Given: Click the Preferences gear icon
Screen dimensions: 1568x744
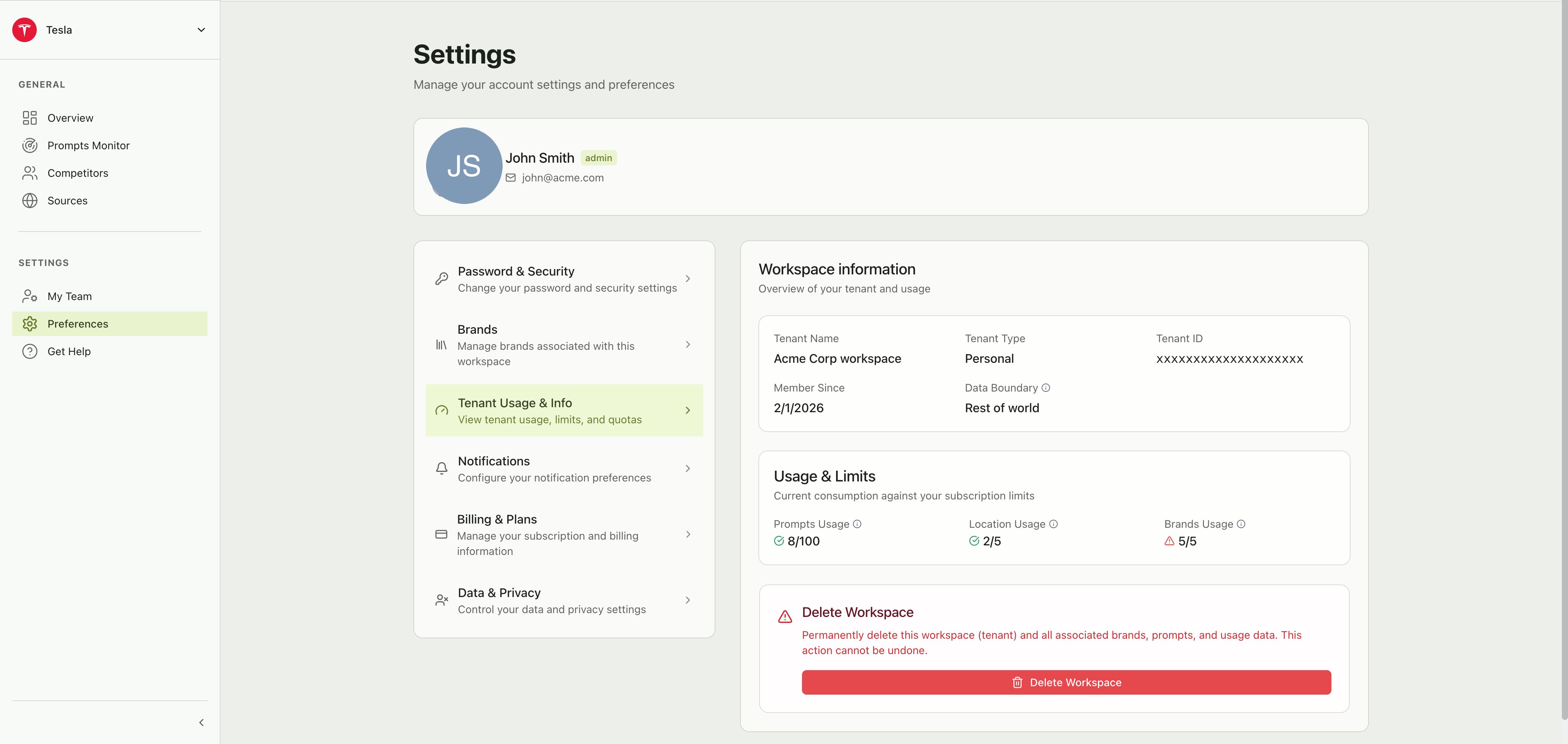Looking at the screenshot, I should pos(30,324).
